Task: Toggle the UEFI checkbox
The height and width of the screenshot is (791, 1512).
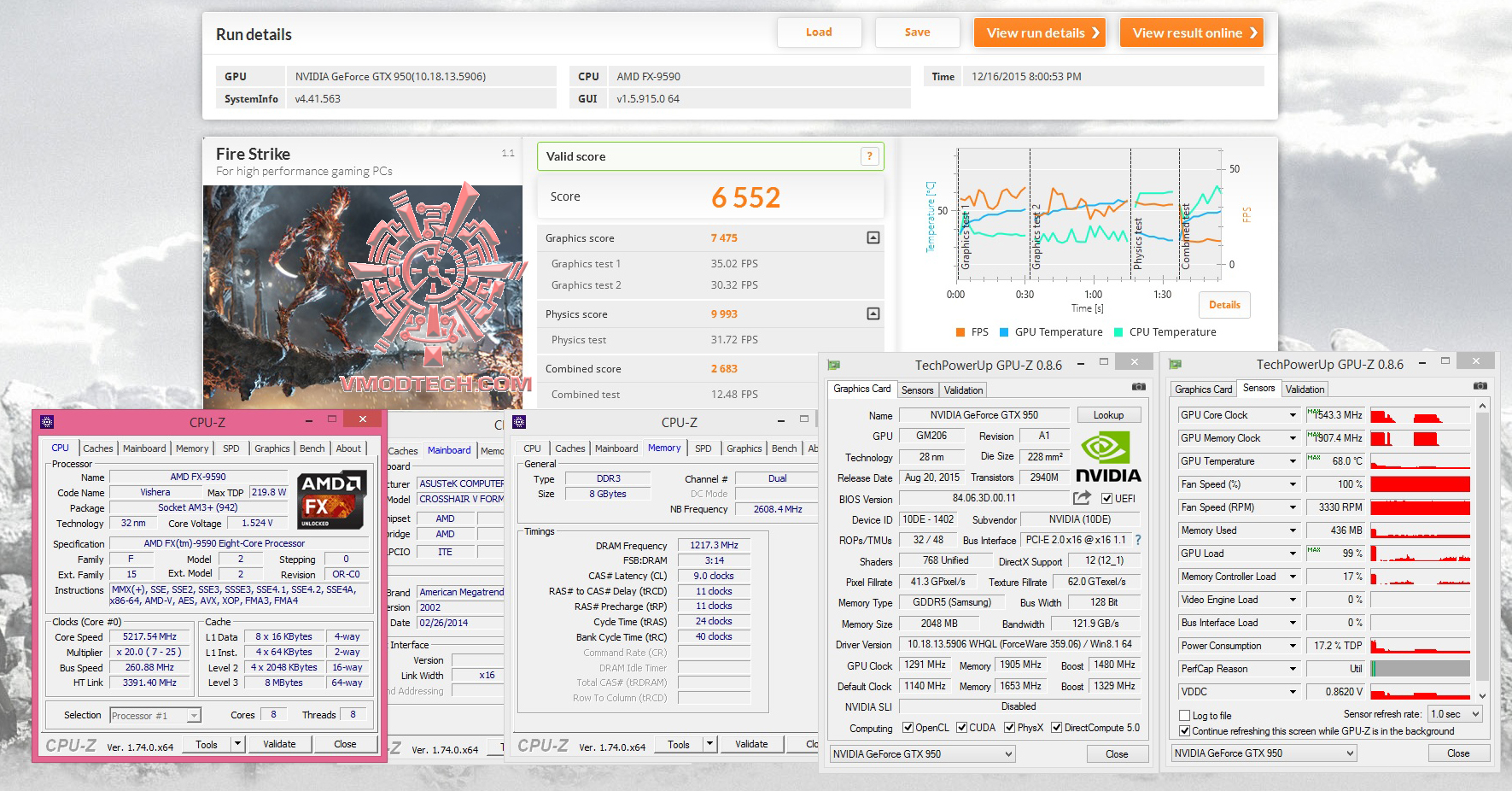Action: (1106, 499)
